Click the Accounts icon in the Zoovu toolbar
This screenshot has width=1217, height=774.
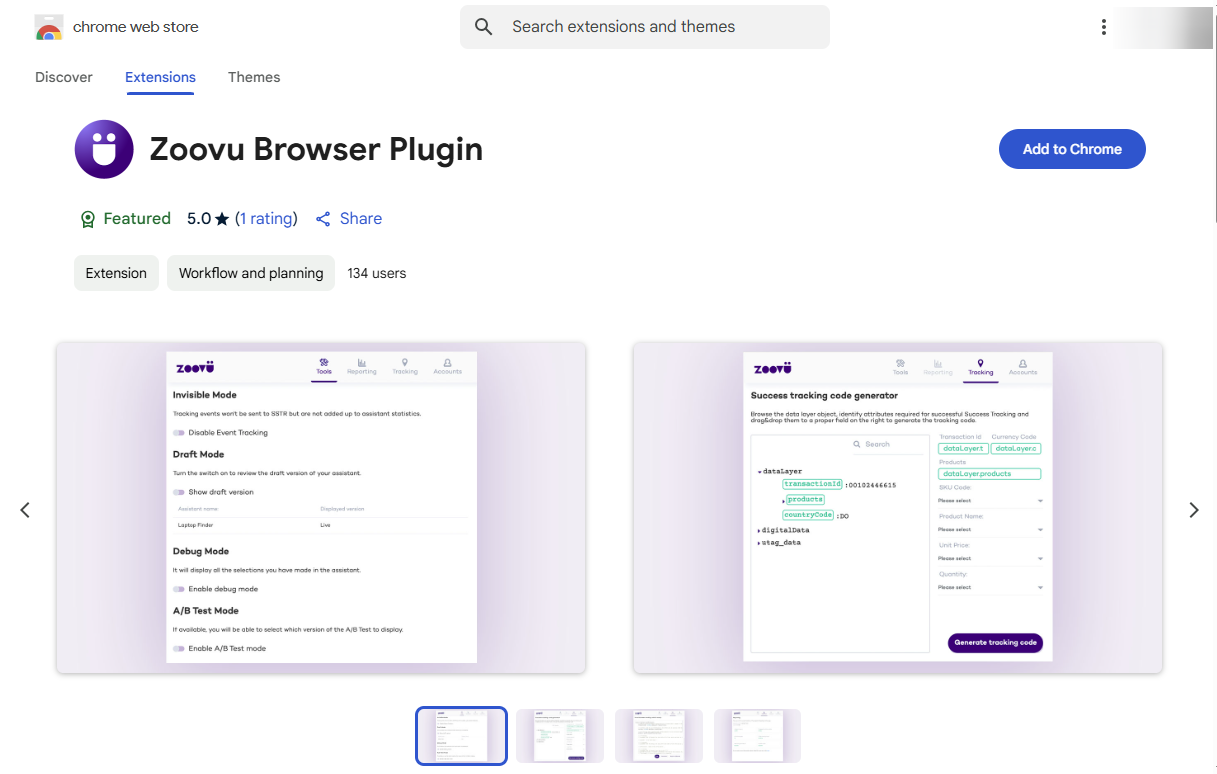(x=447, y=363)
